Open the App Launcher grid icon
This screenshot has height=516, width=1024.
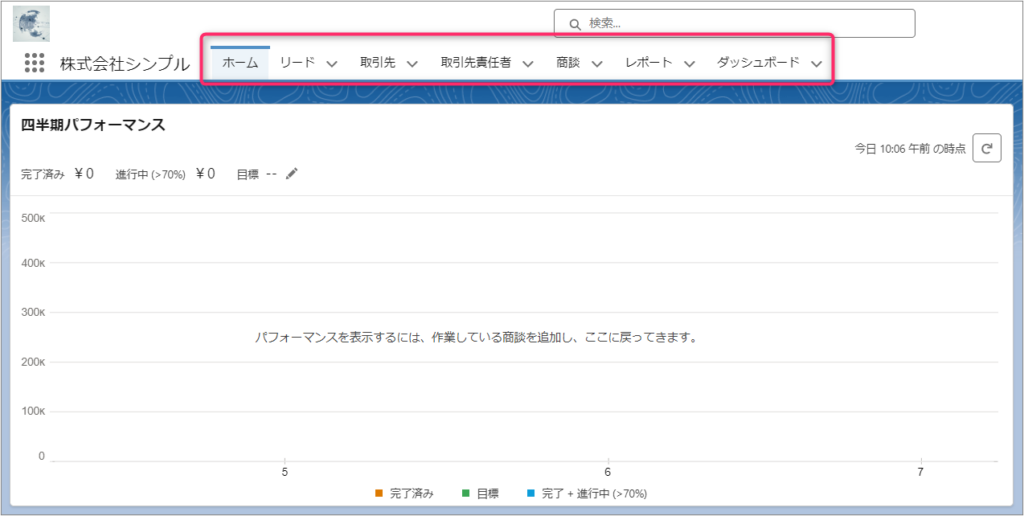point(35,63)
